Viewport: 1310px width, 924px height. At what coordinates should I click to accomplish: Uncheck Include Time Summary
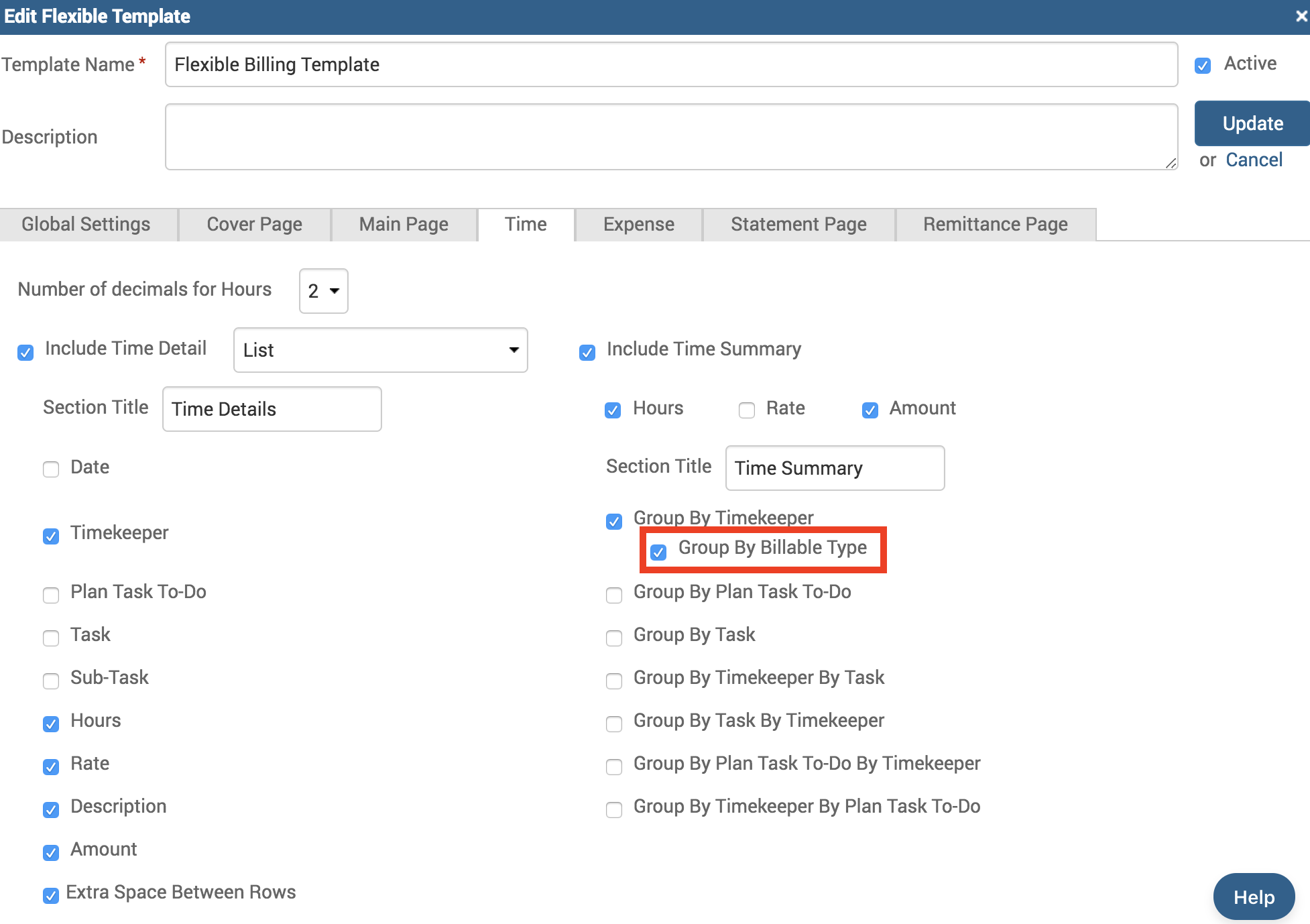tap(587, 353)
